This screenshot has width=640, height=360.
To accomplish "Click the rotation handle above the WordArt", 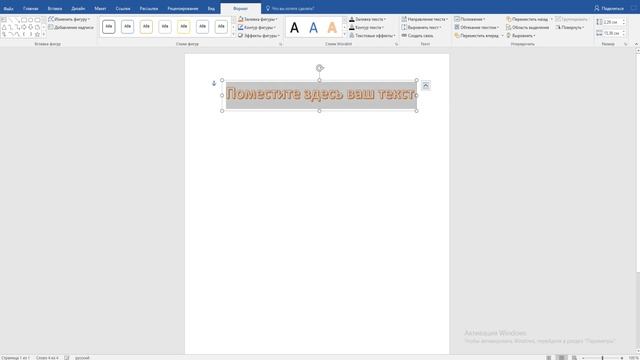I will click(x=320, y=68).
